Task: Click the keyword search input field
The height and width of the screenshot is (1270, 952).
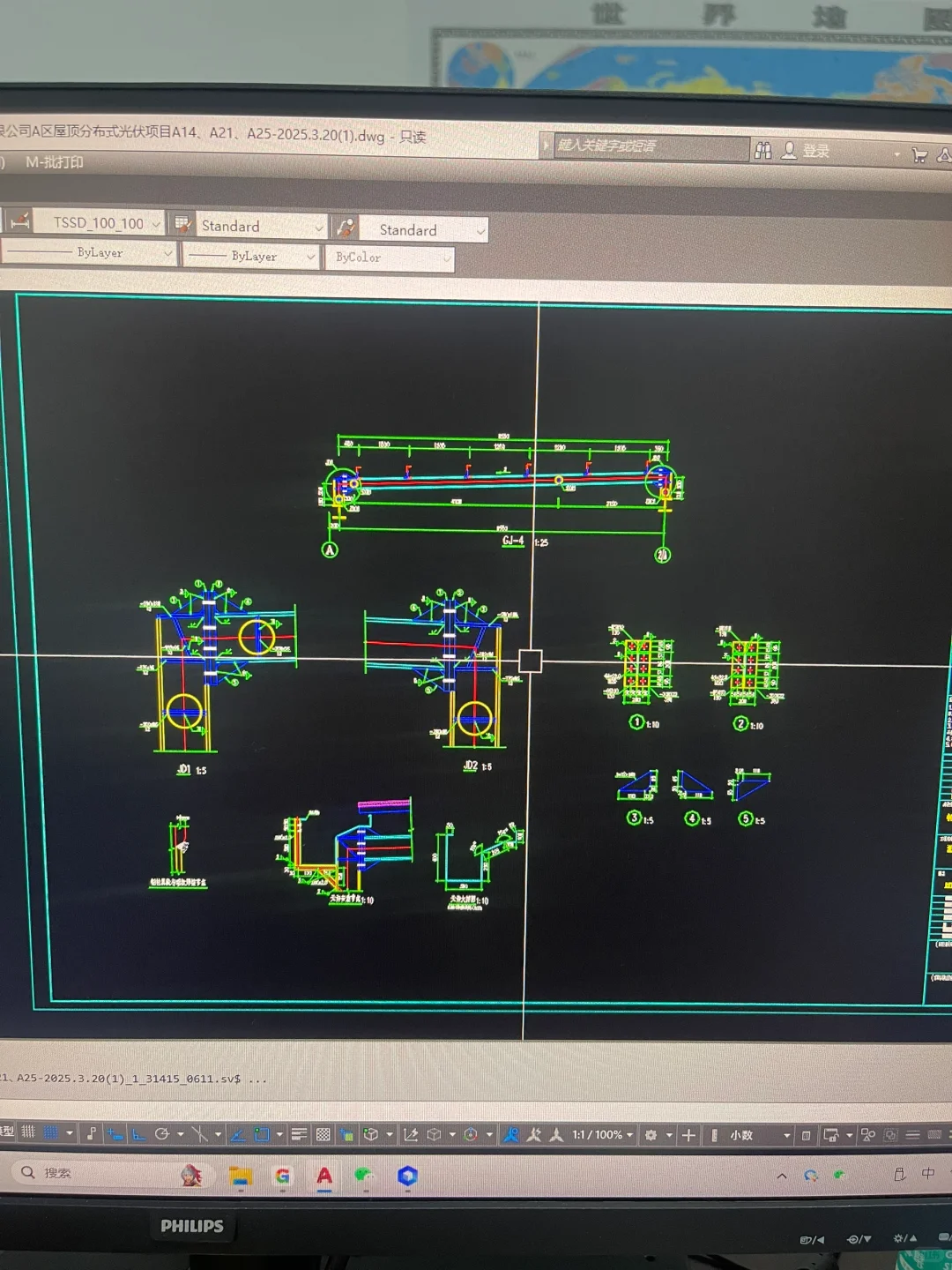Action: 651,146
